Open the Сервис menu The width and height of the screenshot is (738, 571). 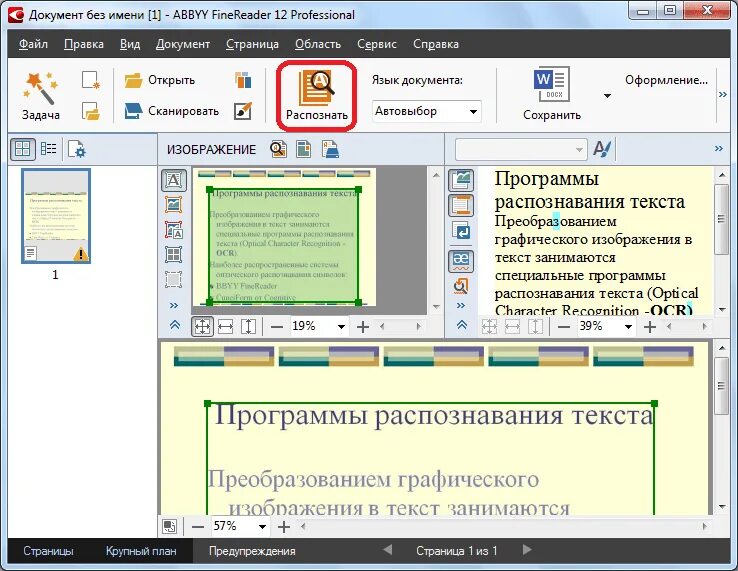[377, 44]
